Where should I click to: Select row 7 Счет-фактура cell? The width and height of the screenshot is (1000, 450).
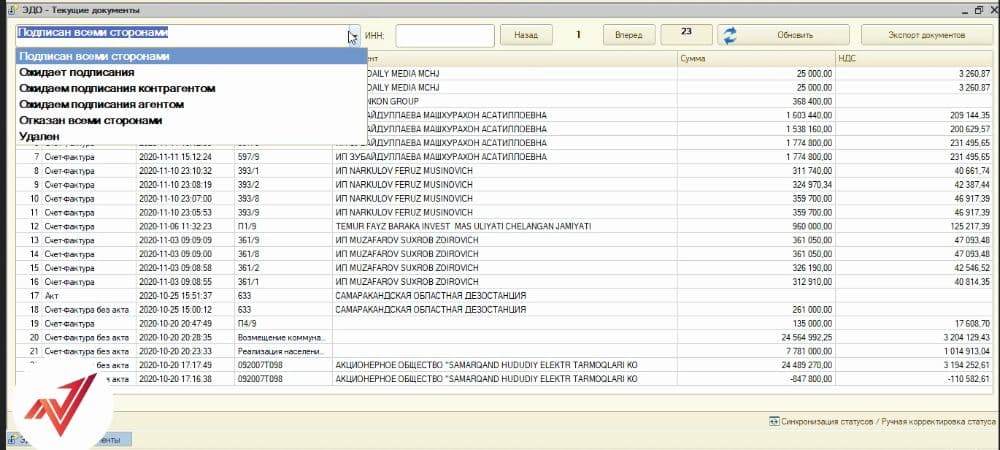(89, 157)
